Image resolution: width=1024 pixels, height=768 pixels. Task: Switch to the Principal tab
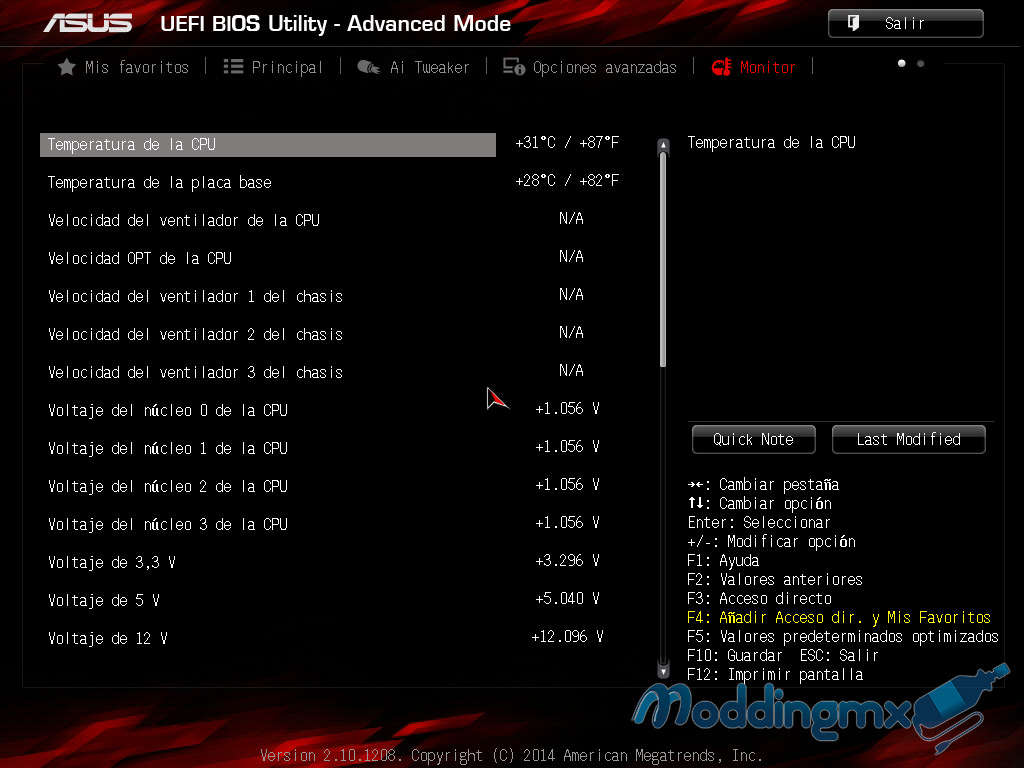point(274,67)
